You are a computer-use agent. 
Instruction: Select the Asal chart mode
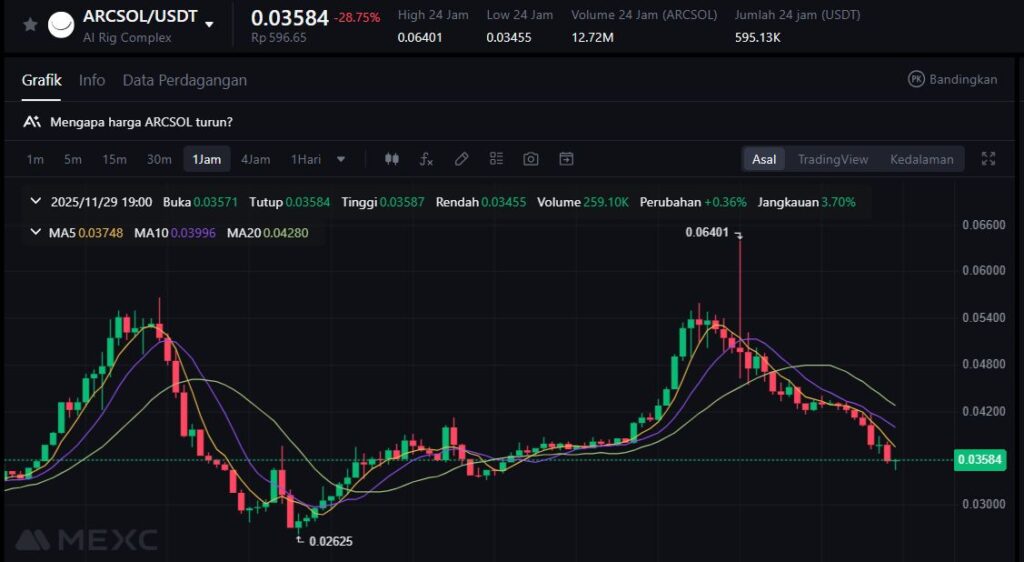pos(764,159)
